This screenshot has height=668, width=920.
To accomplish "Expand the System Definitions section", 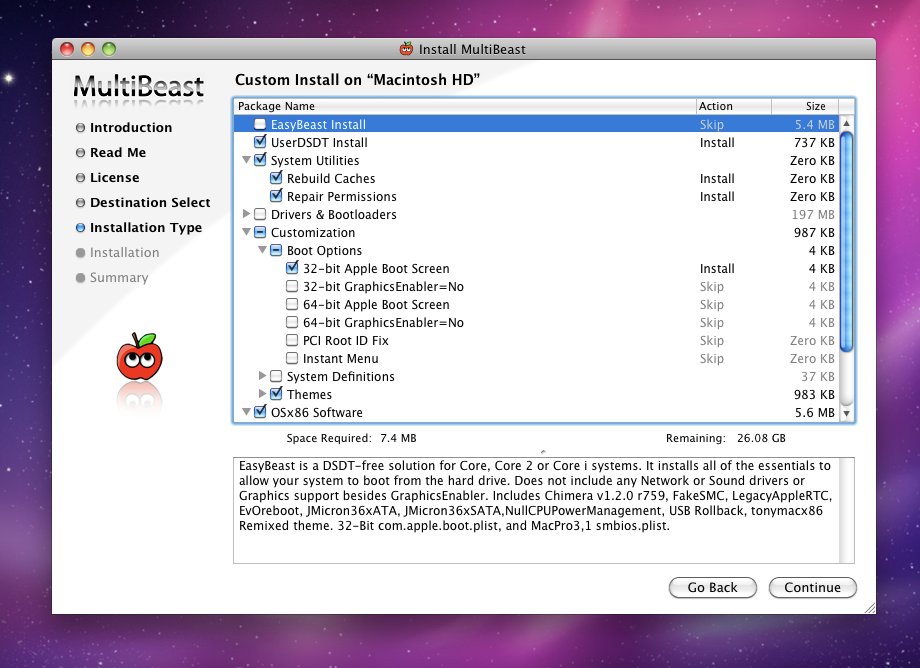I will (x=262, y=377).
